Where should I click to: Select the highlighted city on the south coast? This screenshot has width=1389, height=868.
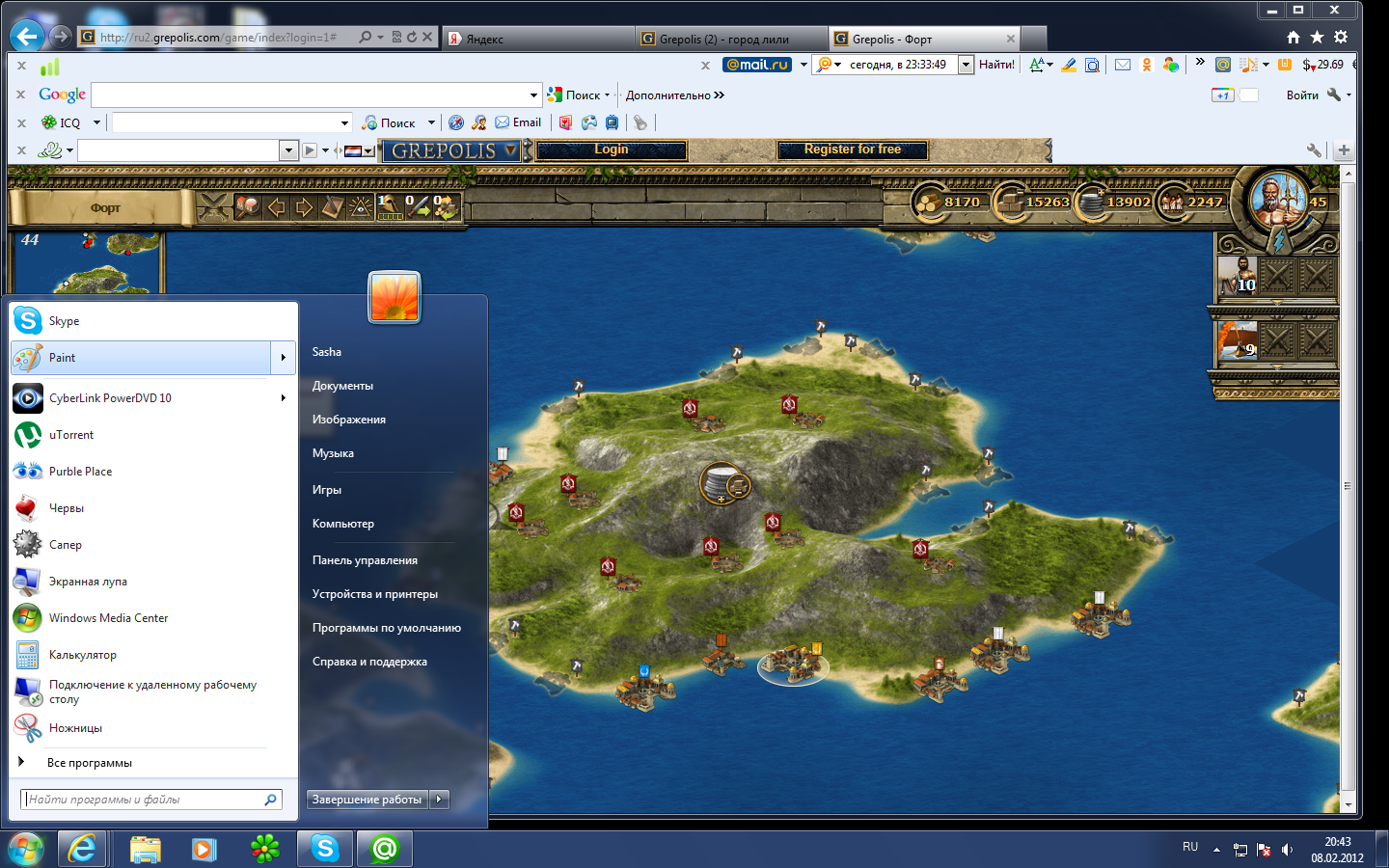click(x=793, y=665)
